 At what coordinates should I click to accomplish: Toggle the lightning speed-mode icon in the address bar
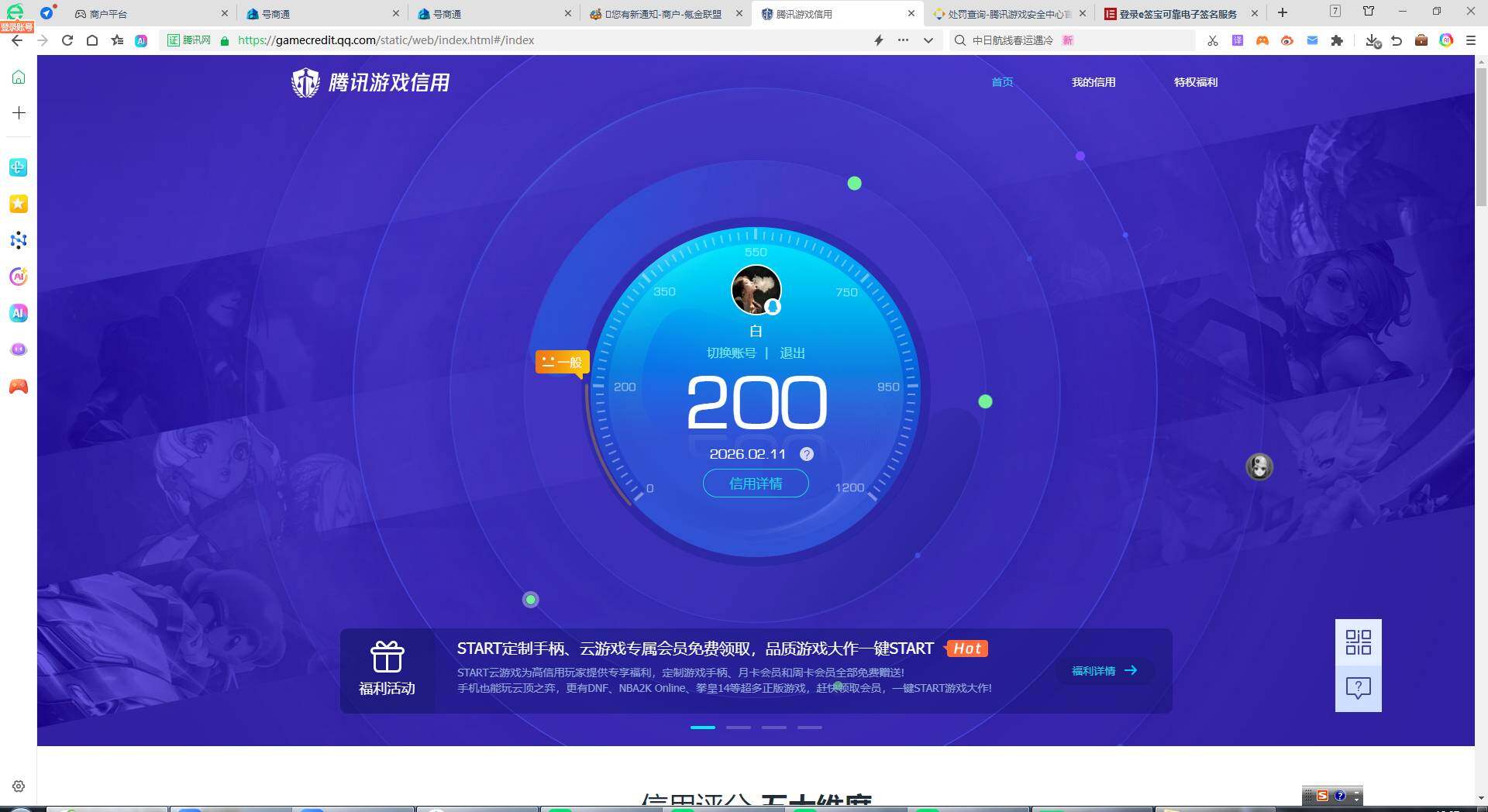tap(879, 40)
